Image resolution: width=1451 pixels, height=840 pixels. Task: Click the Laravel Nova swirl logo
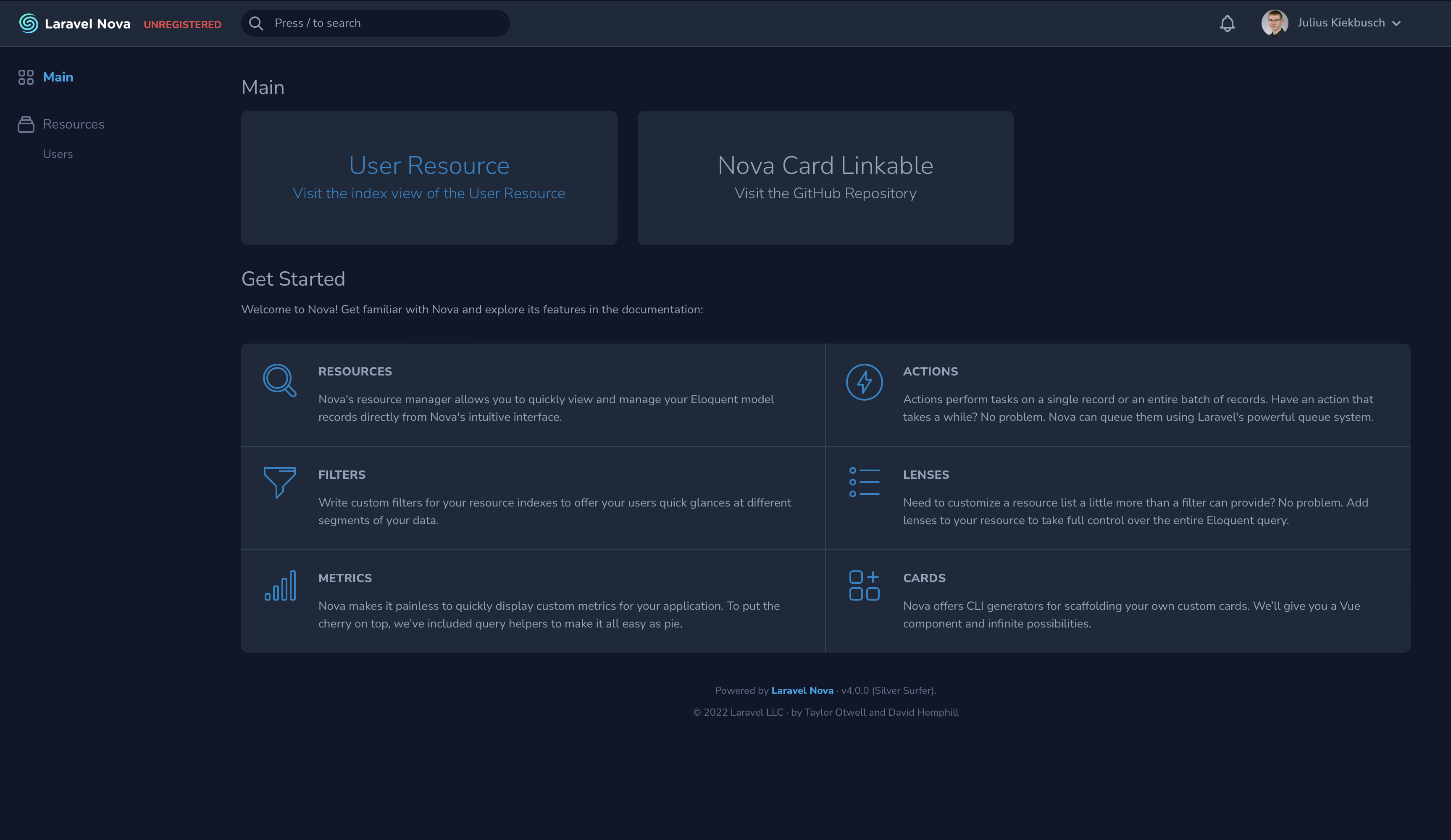(x=28, y=23)
